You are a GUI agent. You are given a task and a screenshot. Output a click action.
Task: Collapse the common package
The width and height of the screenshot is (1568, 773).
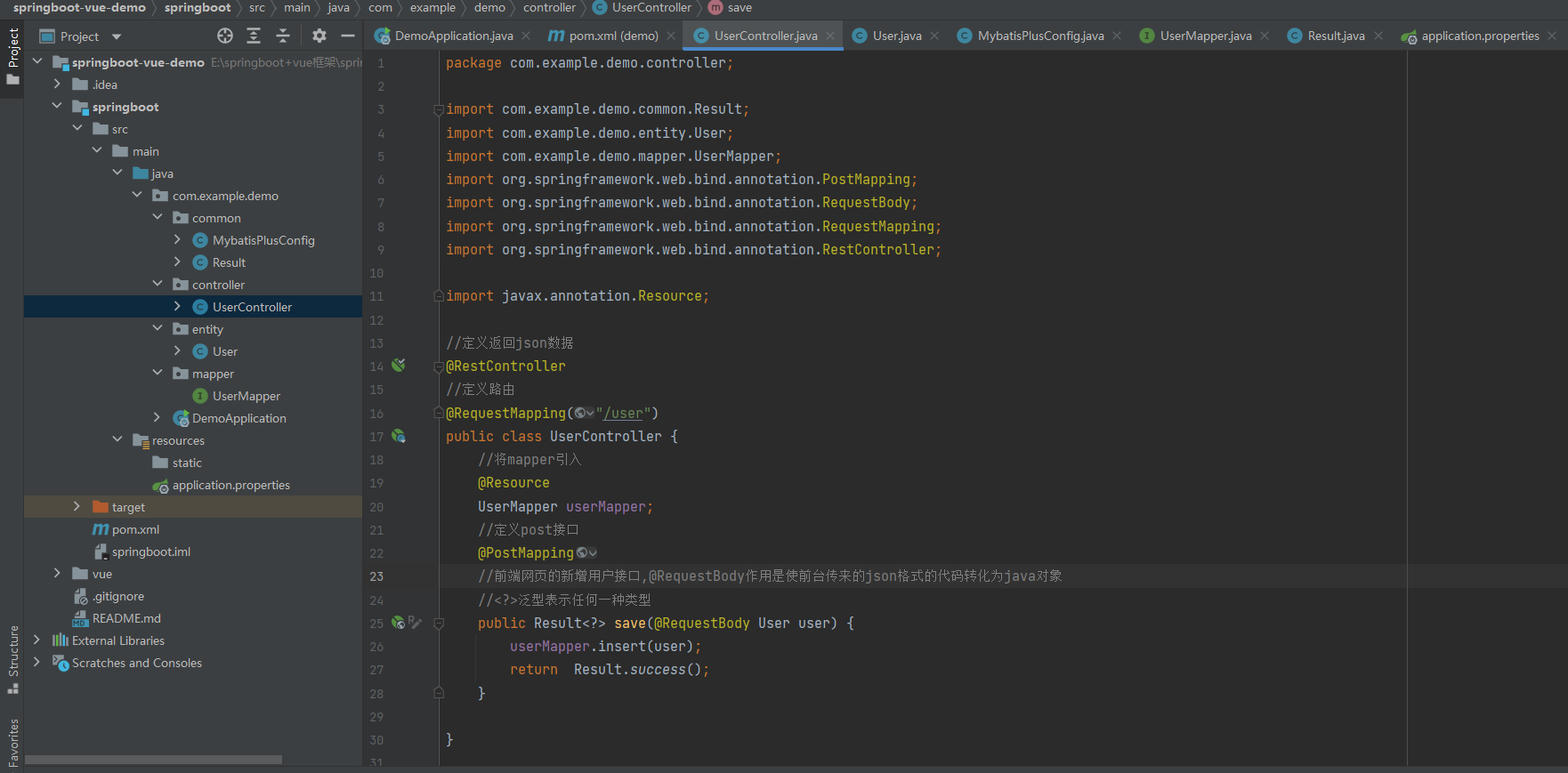coord(158,217)
